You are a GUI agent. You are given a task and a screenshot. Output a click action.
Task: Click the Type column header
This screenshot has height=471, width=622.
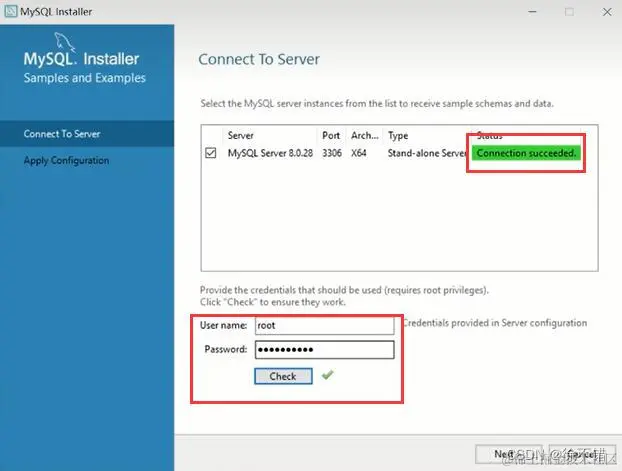tap(398, 135)
